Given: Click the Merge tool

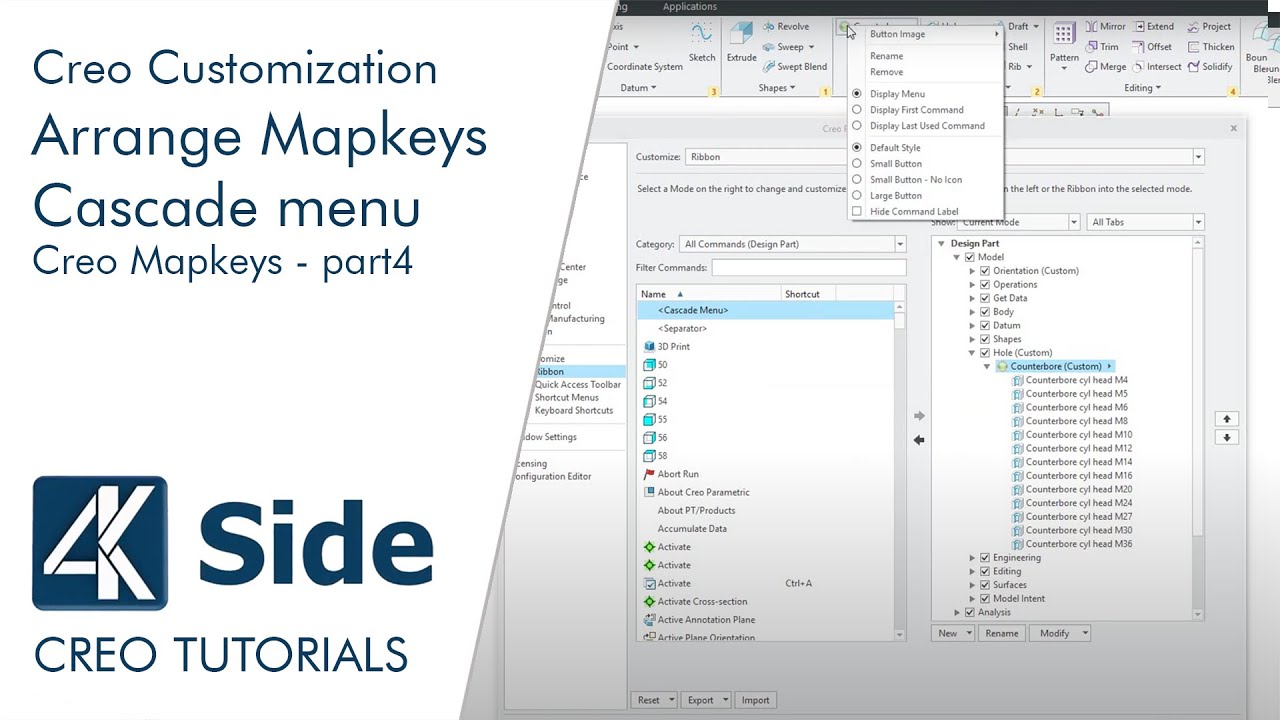Looking at the screenshot, I should pos(1105,67).
